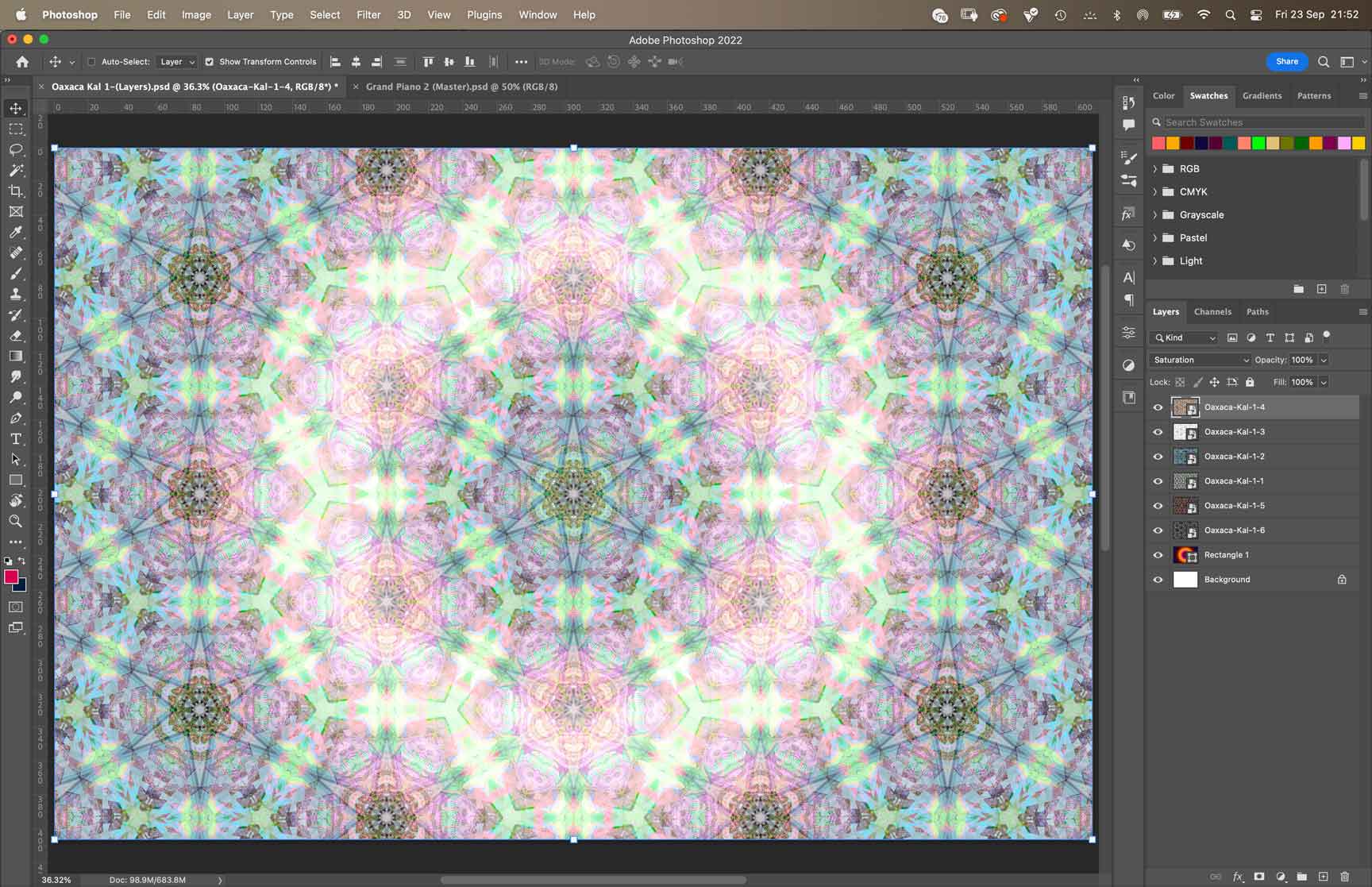Click the blue Share button
The width and height of the screenshot is (1372, 887).
pyautogui.click(x=1286, y=61)
